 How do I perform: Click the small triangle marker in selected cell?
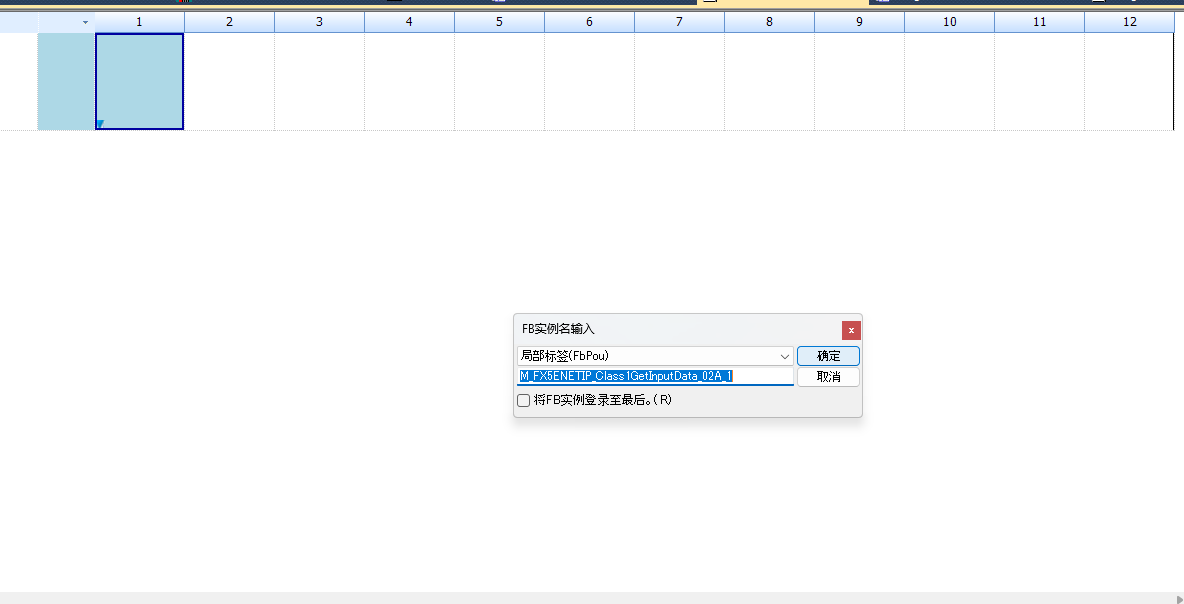tap(100, 124)
